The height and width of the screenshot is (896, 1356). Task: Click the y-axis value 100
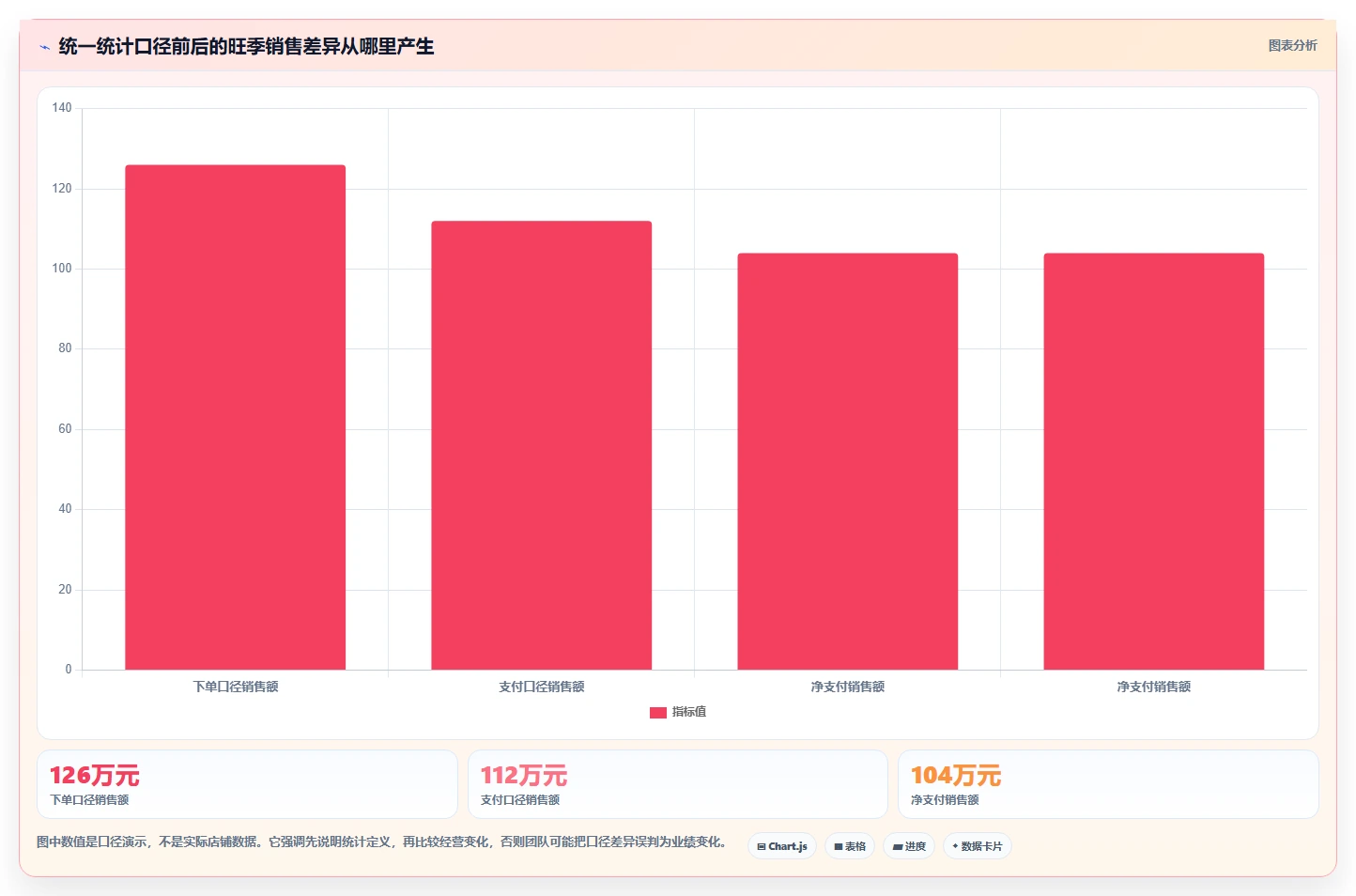point(62,269)
